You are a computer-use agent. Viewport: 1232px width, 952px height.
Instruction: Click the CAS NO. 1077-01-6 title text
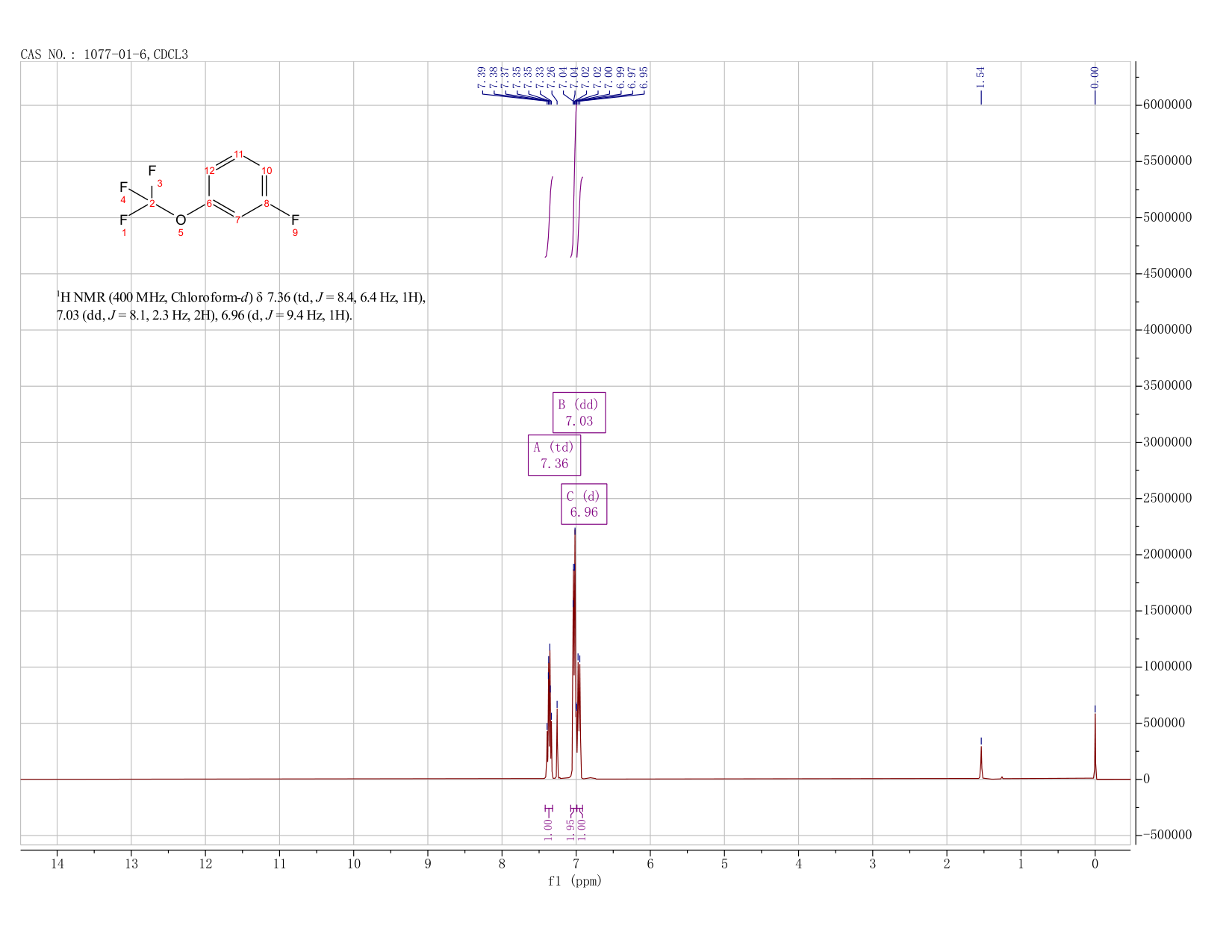(x=105, y=55)
